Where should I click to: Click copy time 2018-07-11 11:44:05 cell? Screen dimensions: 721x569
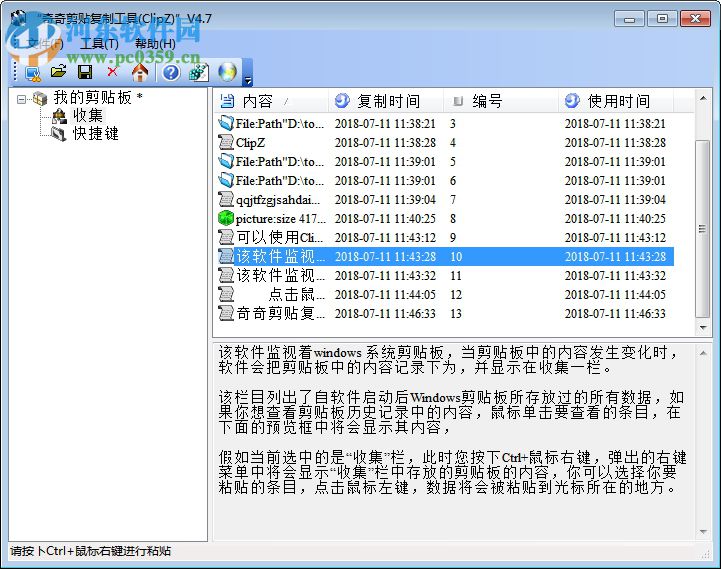(385, 295)
